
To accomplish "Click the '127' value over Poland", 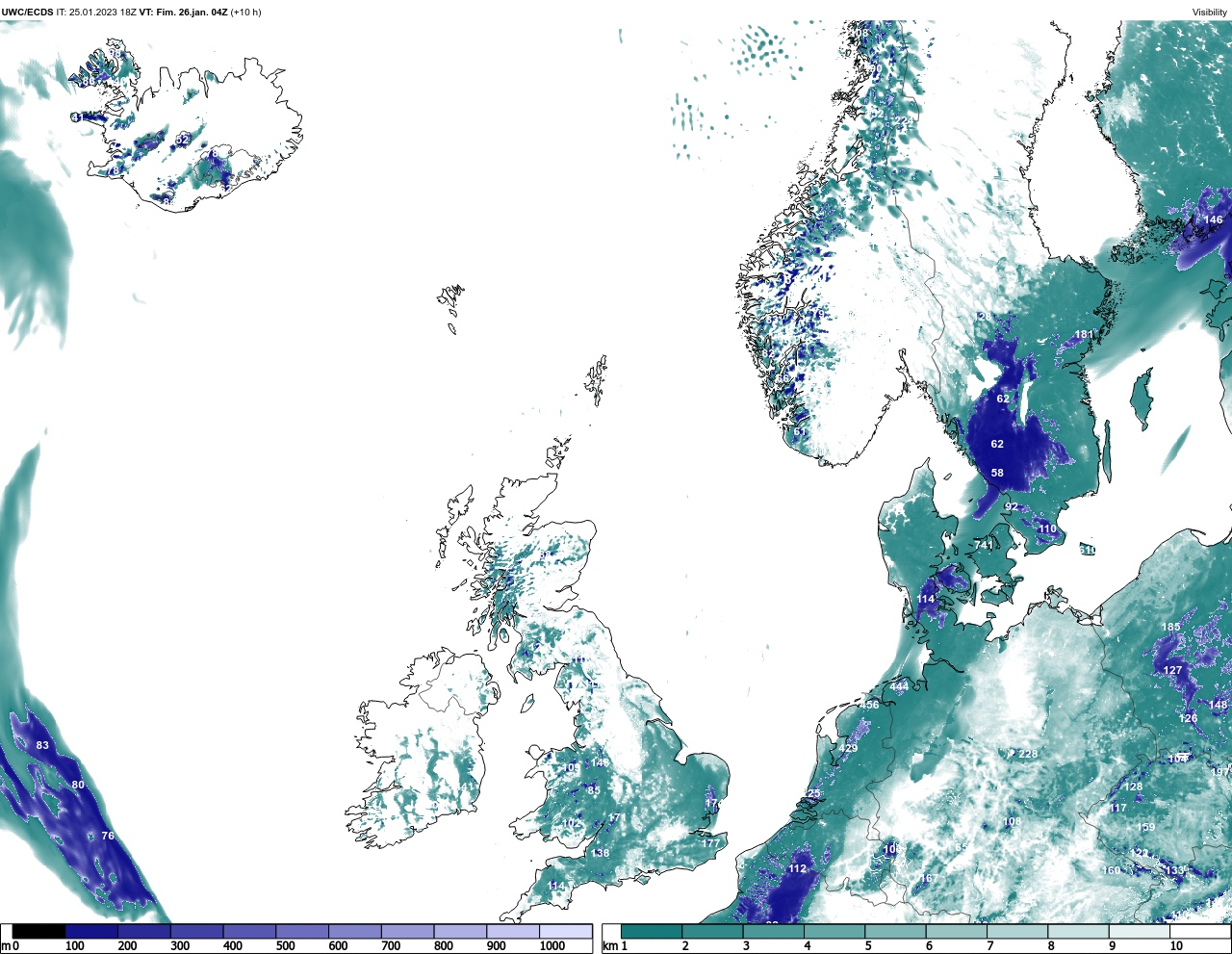I will (x=1172, y=671).
